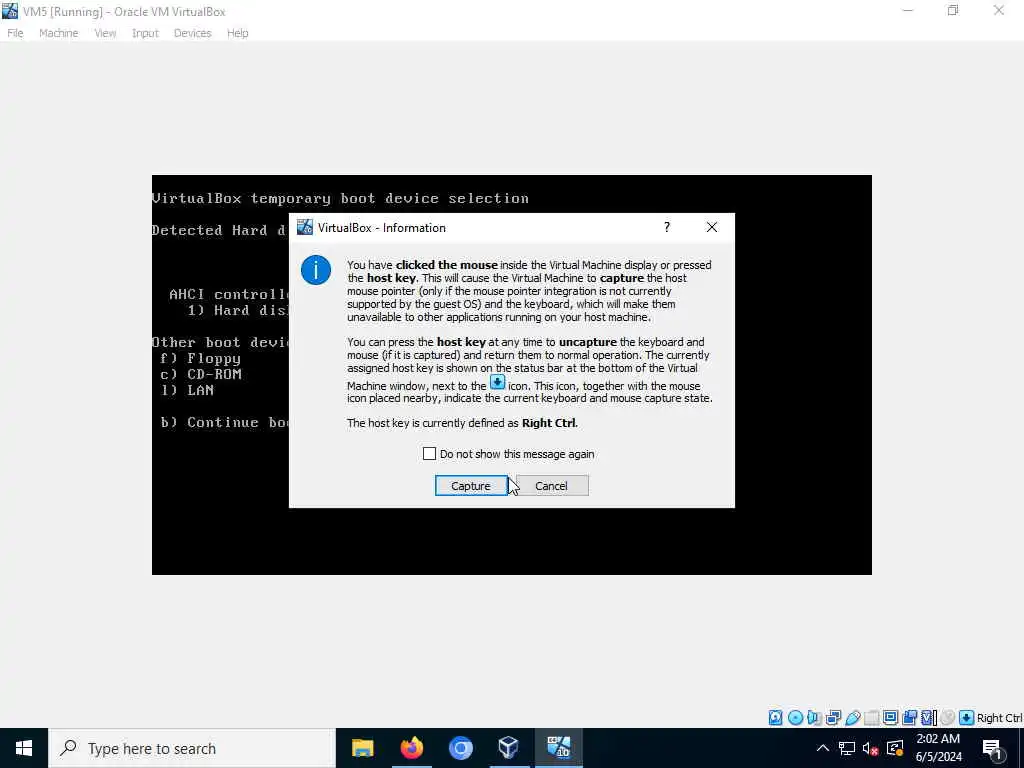Click the small host-key arrow icon in the message text

pyautogui.click(x=497, y=383)
